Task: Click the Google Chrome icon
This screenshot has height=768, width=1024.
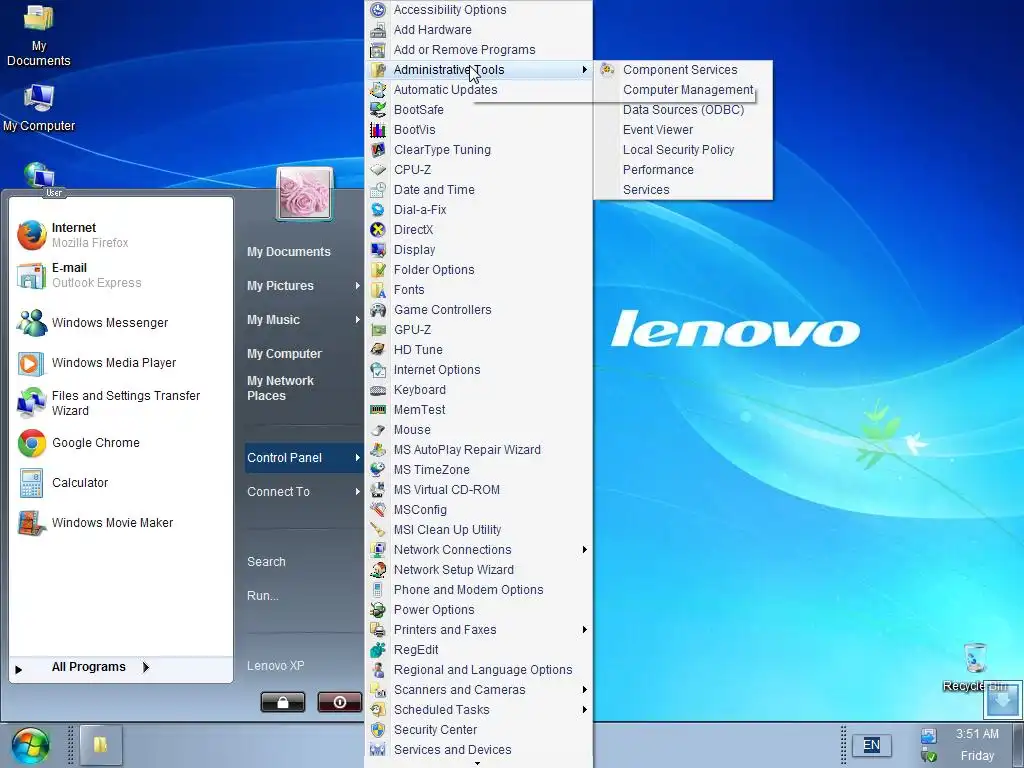Action: click(31, 443)
